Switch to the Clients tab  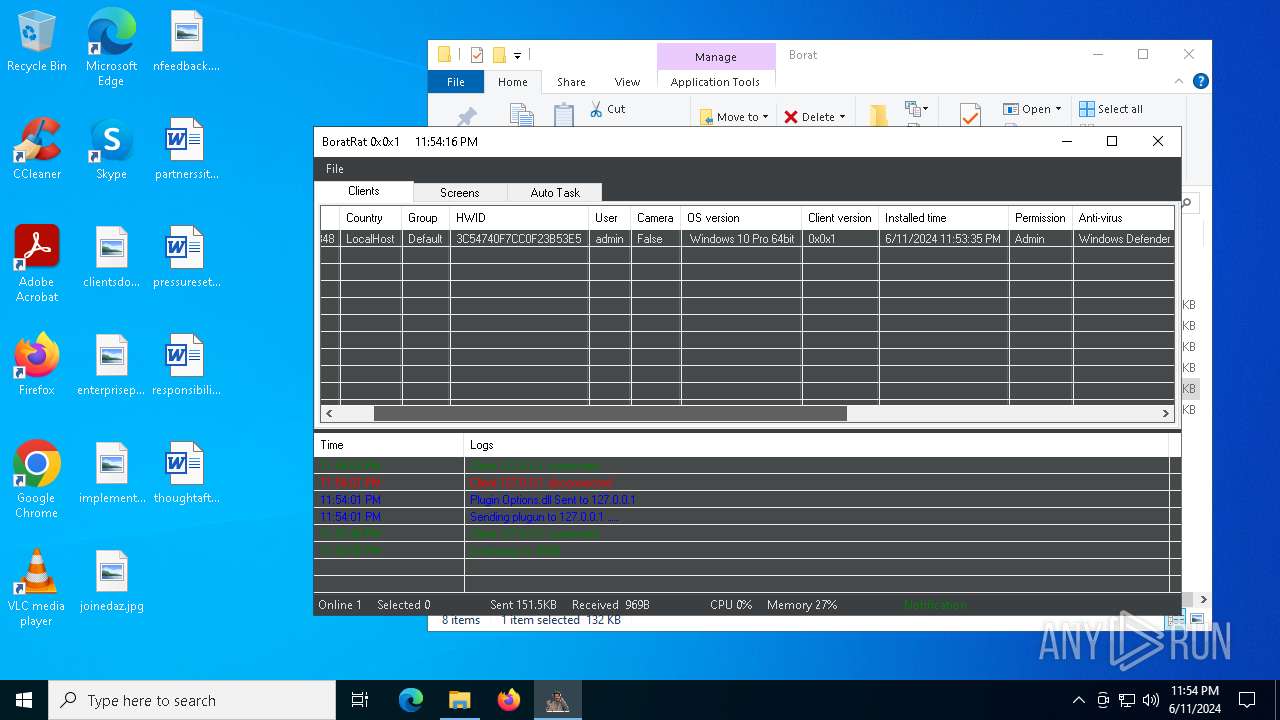(363, 191)
